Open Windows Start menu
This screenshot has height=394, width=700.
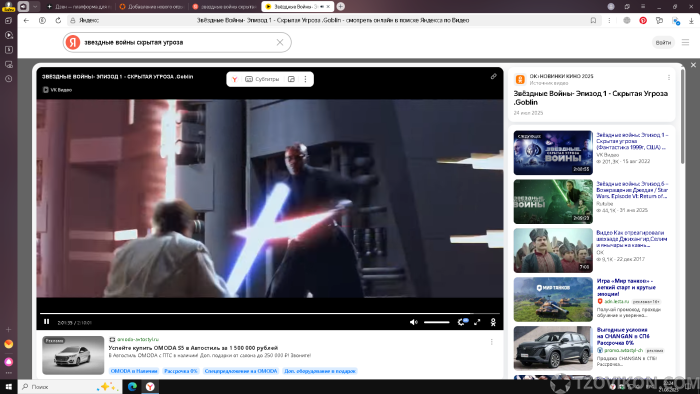[8, 386]
